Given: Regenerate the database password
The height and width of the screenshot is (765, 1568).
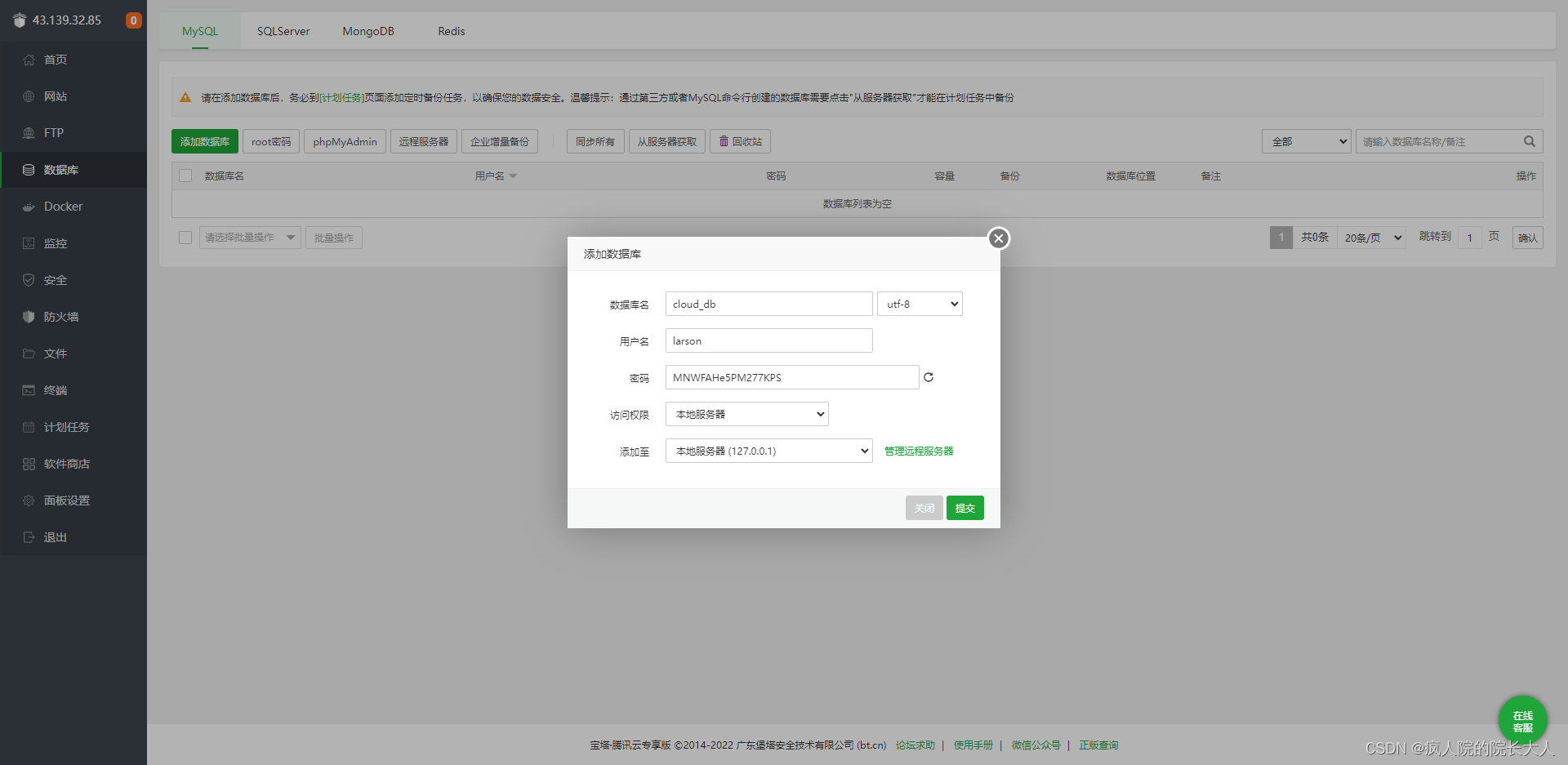Looking at the screenshot, I should point(929,376).
